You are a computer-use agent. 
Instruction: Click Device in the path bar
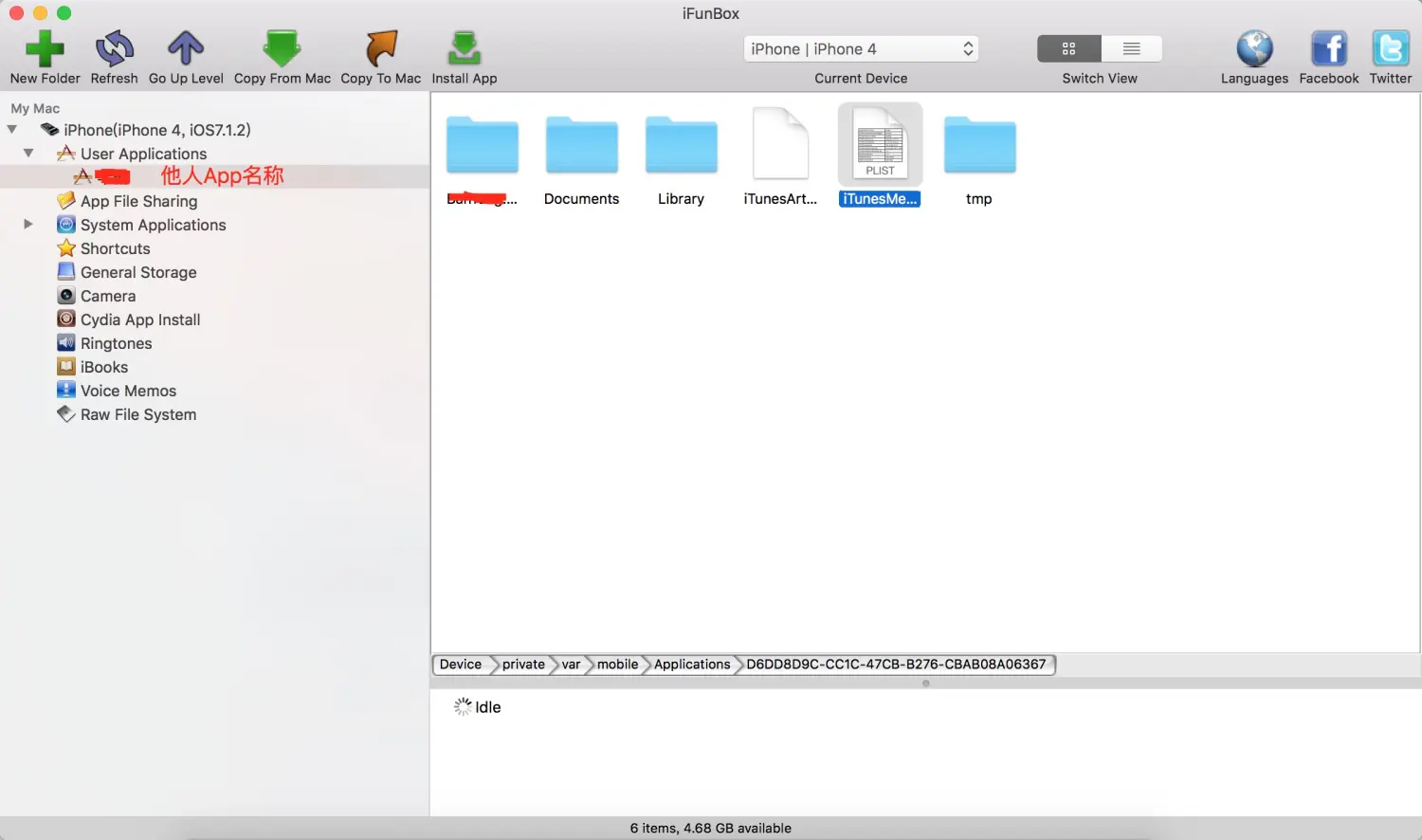tap(461, 665)
